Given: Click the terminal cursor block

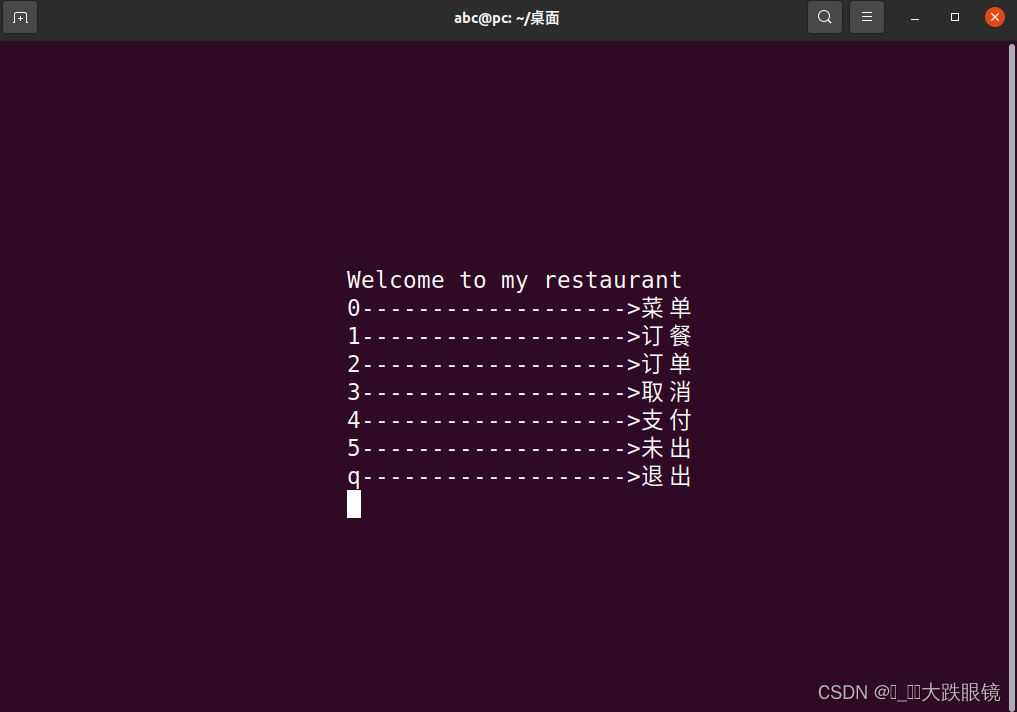Looking at the screenshot, I should (353, 504).
